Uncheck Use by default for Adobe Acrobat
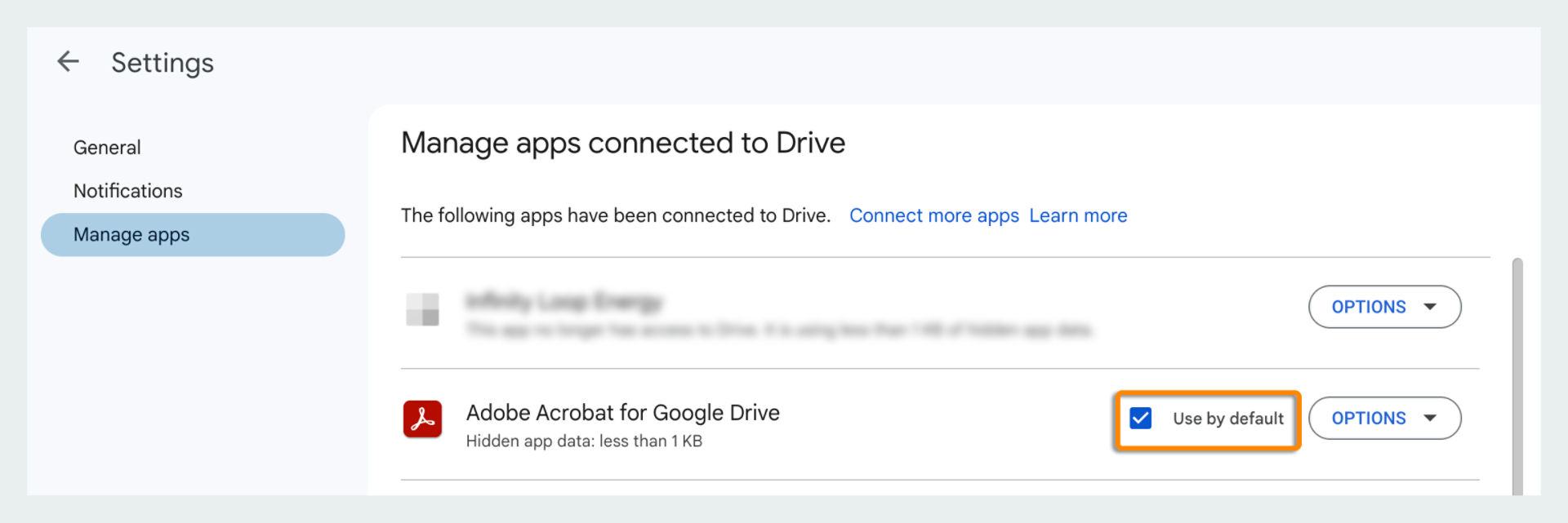This screenshot has height=523, width=1568. point(1140,419)
